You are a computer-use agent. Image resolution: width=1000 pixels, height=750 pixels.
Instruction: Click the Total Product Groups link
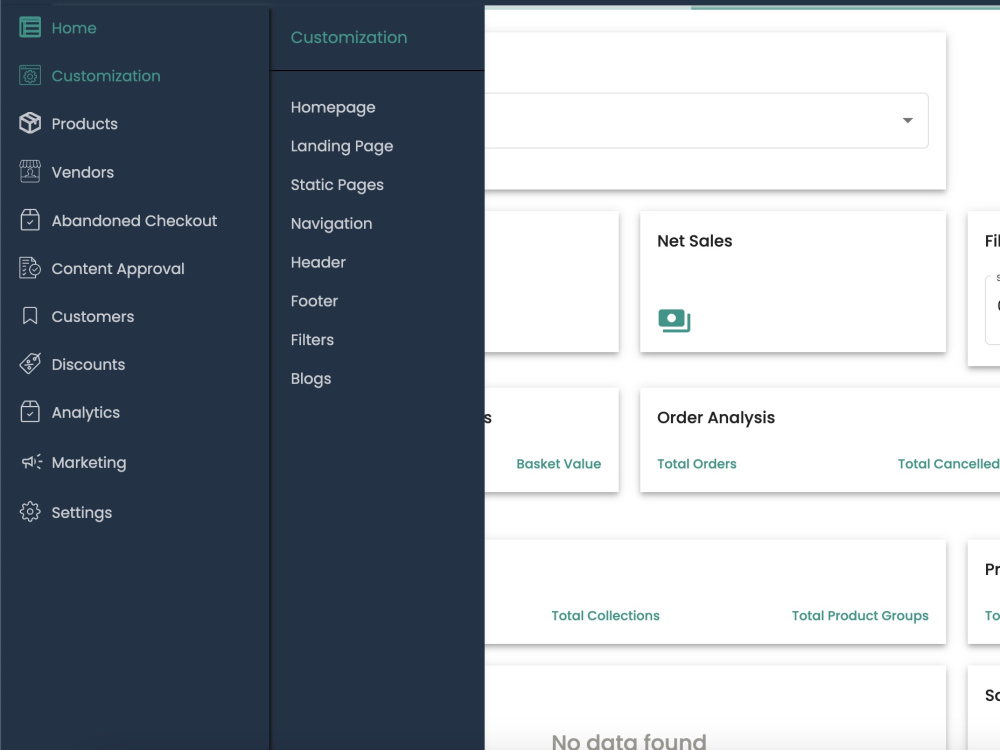point(860,615)
